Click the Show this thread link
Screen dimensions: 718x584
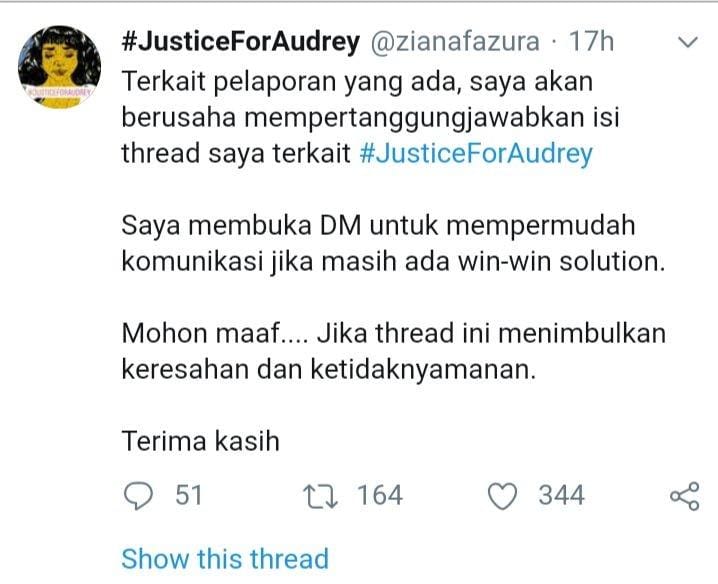225,559
